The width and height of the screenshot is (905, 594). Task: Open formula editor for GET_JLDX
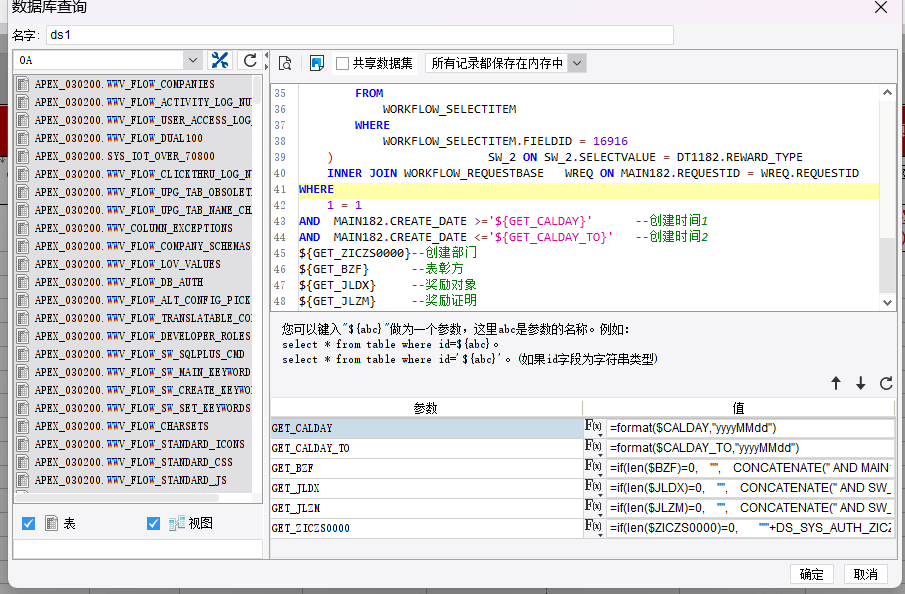pyautogui.click(x=593, y=488)
